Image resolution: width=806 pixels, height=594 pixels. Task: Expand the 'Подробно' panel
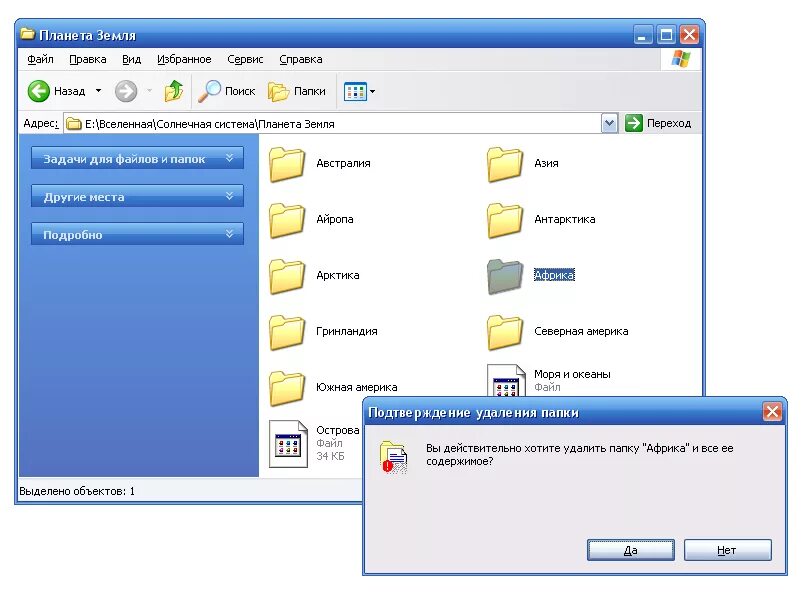(x=137, y=234)
